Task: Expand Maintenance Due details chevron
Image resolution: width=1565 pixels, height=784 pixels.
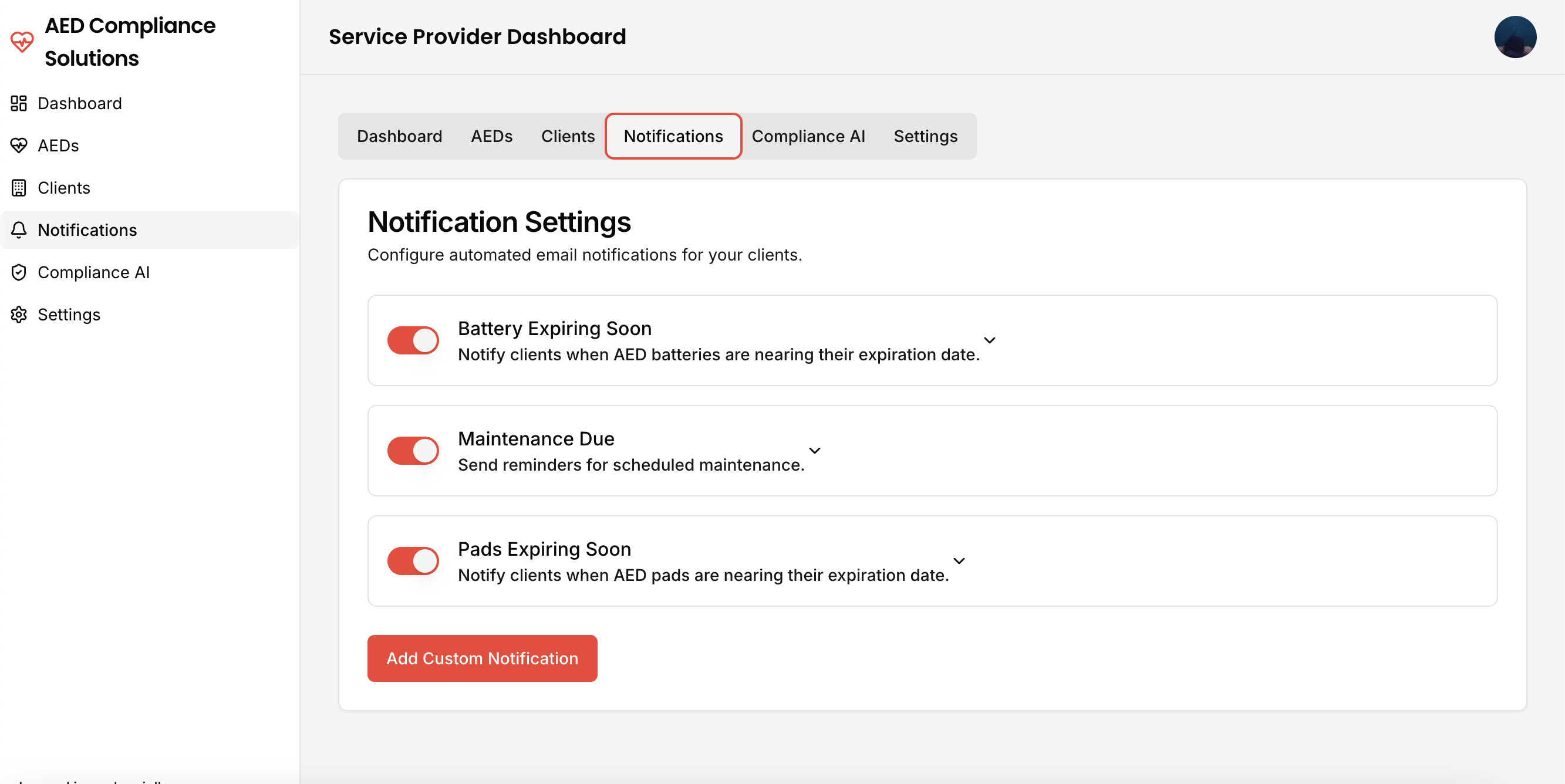Action: tap(815, 451)
